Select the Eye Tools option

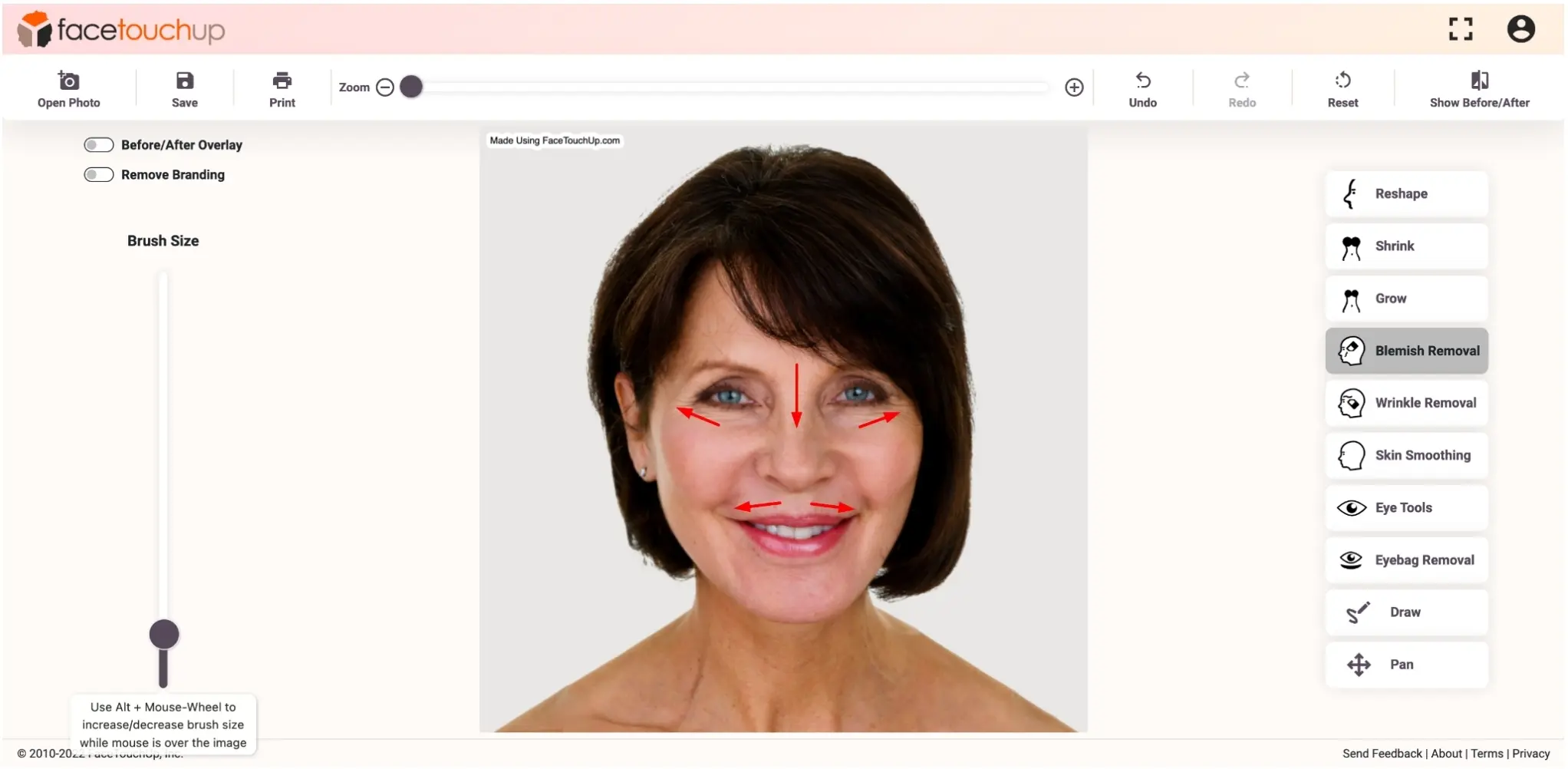(1405, 507)
